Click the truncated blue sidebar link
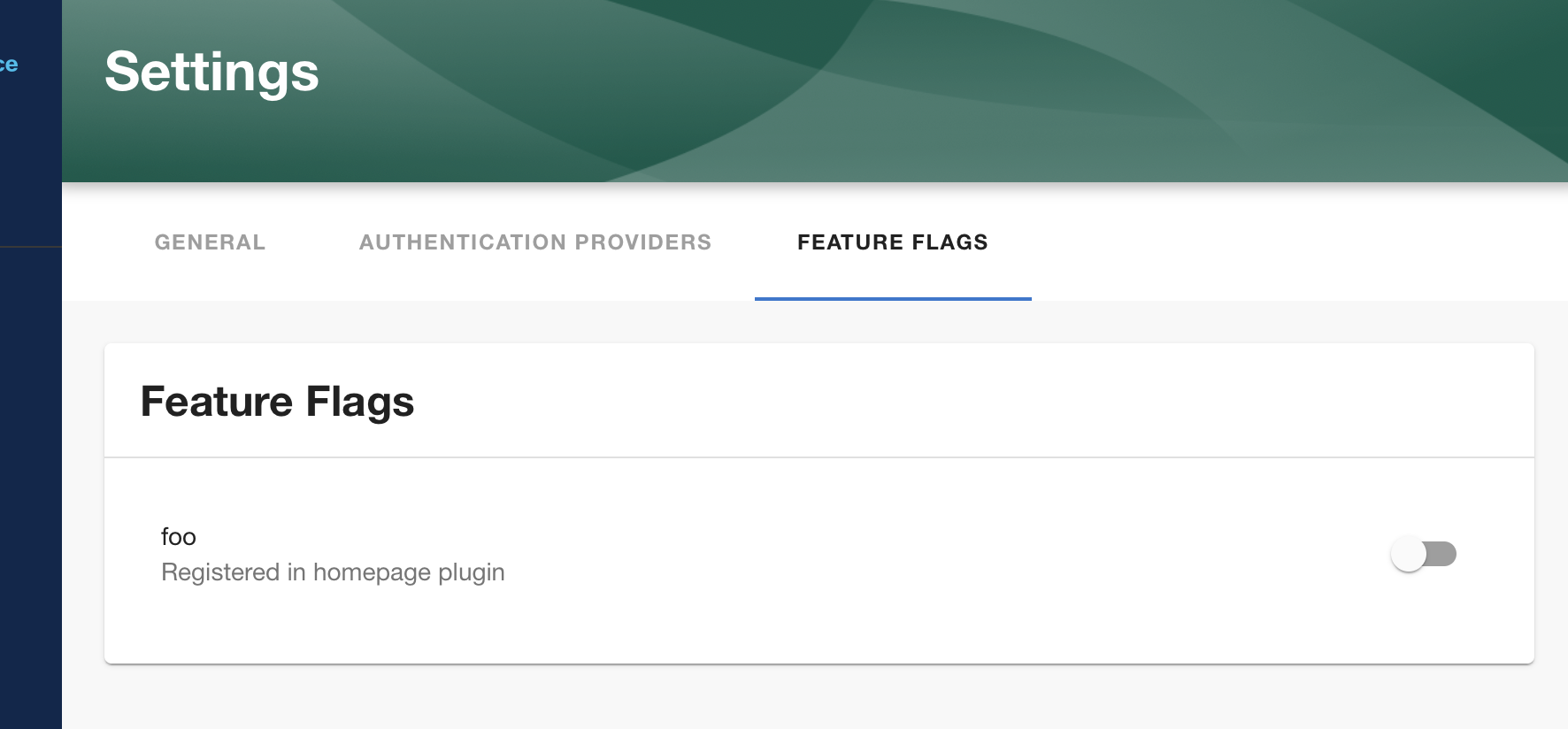This screenshot has width=1568, height=729. coord(11,63)
